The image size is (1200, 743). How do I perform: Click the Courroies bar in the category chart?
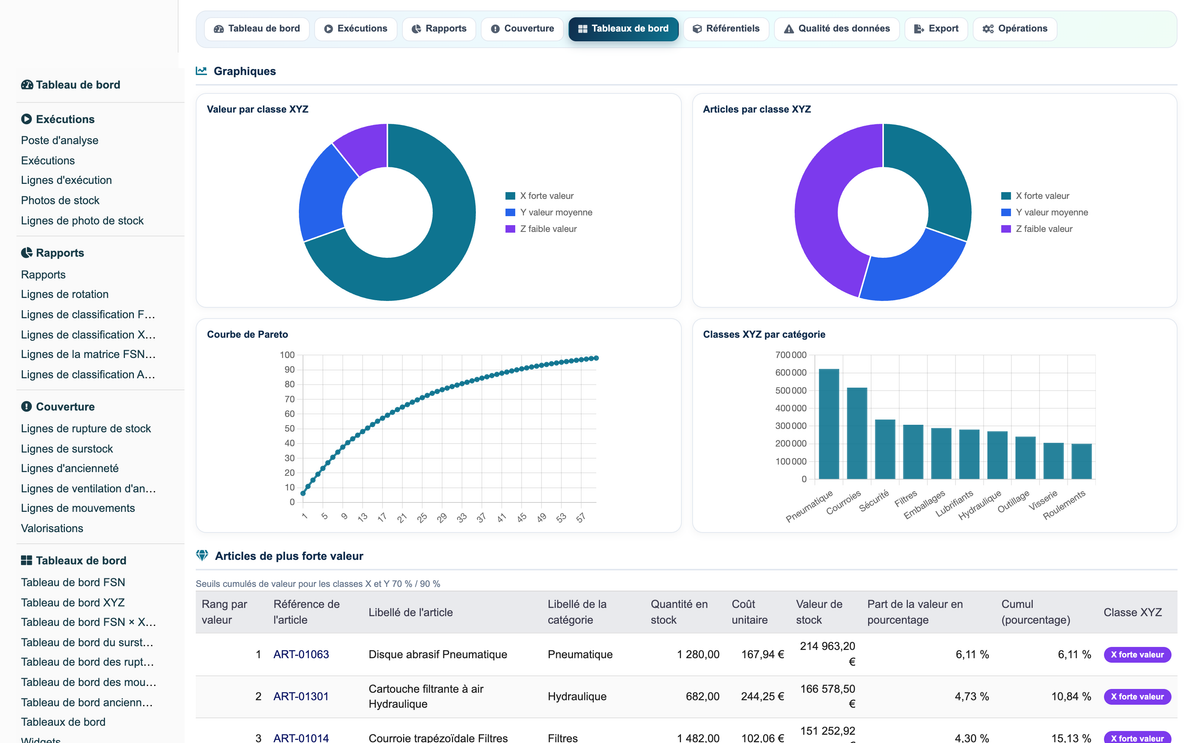[857, 433]
